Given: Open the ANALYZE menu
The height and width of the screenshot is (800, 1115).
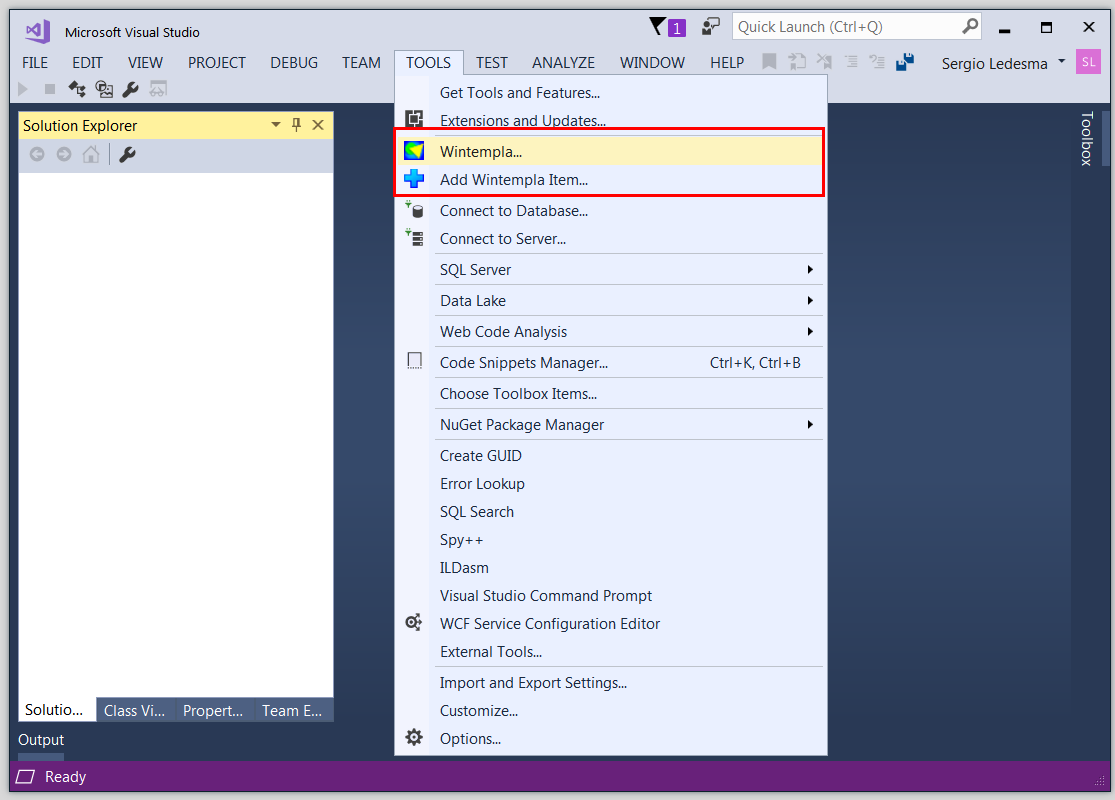Looking at the screenshot, I should click(x=563, y=63).
